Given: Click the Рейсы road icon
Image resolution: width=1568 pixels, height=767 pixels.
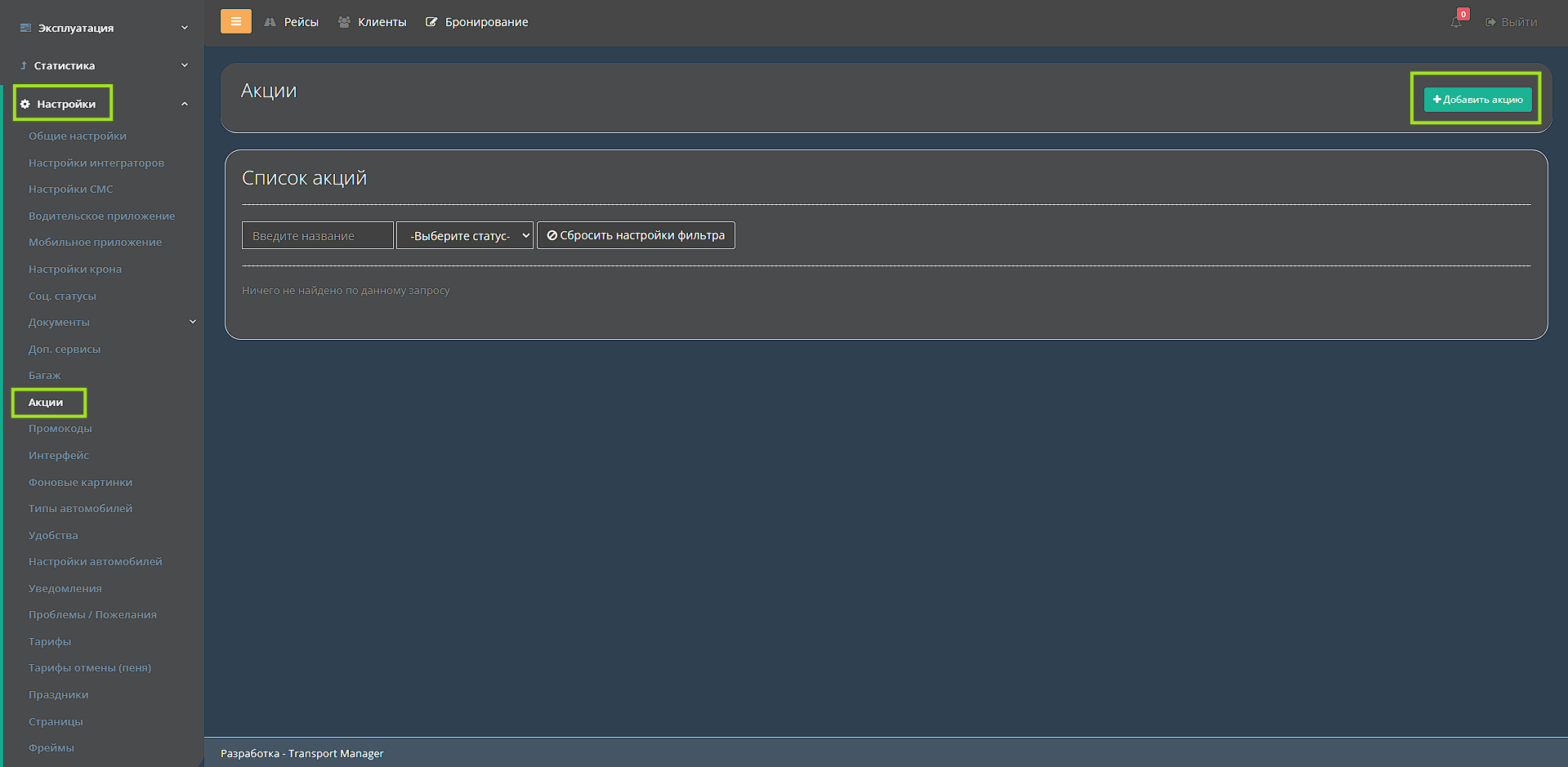Looking at the screenshot, I should pos(270,22).
